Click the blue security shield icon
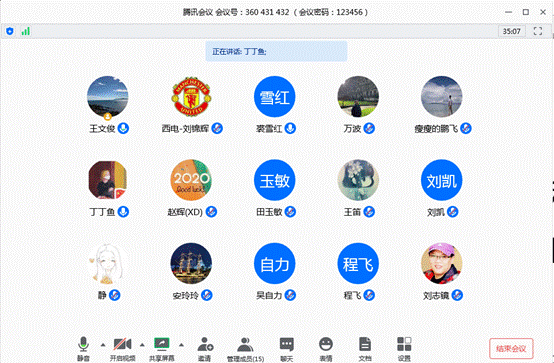 click(10, 31)
